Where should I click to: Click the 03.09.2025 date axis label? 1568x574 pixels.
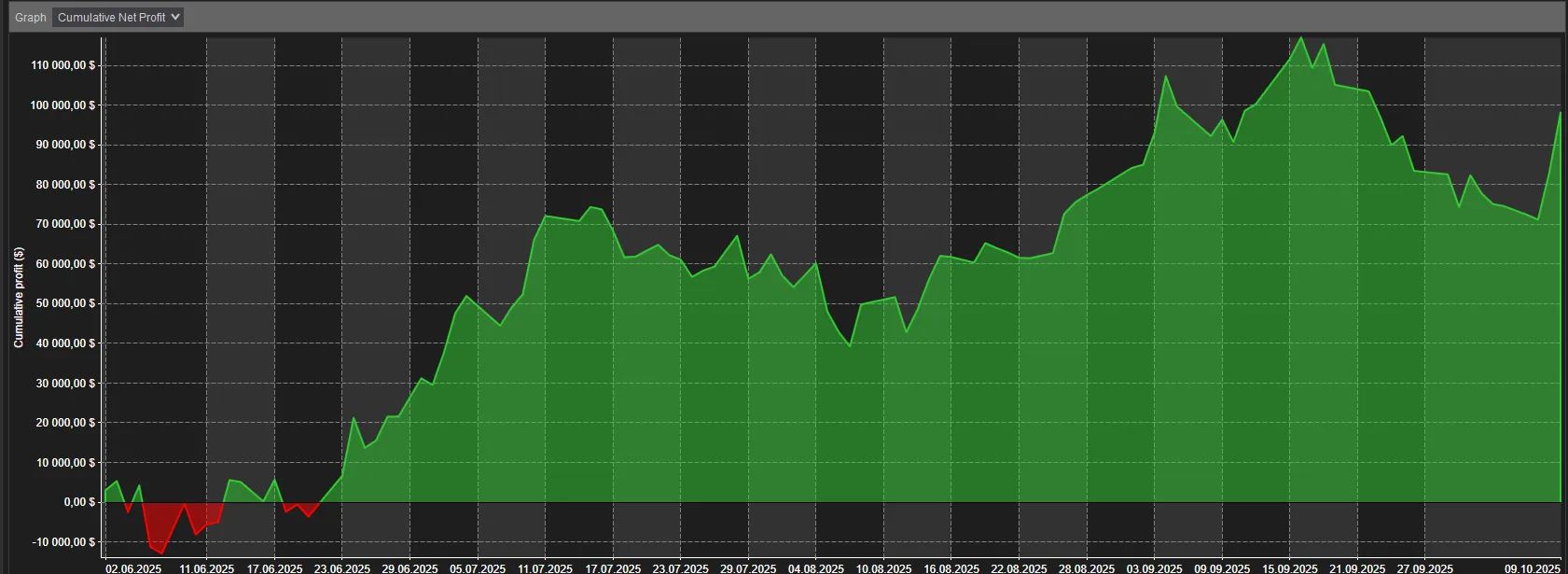(x=1154, y=568)
